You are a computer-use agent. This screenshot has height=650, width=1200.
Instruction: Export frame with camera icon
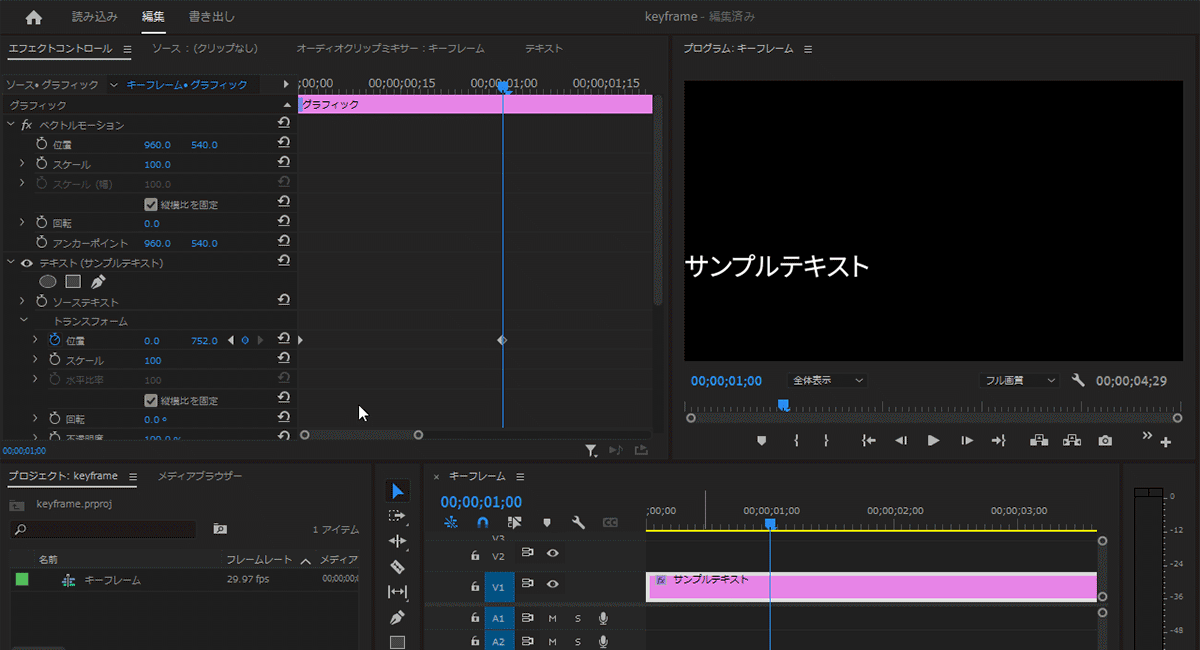1105,440
